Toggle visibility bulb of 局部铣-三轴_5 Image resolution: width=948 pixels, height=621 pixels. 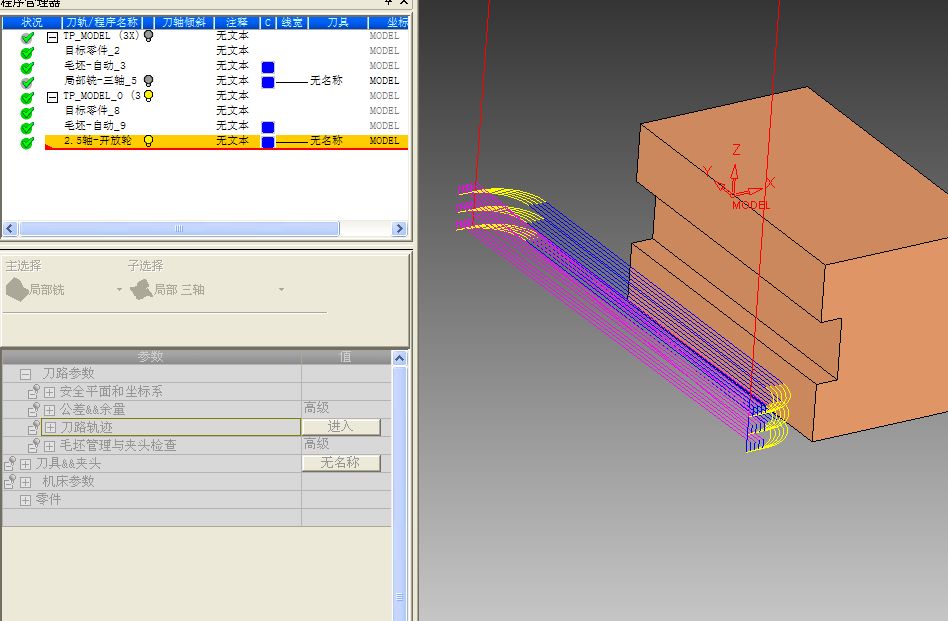coord(148,80)
